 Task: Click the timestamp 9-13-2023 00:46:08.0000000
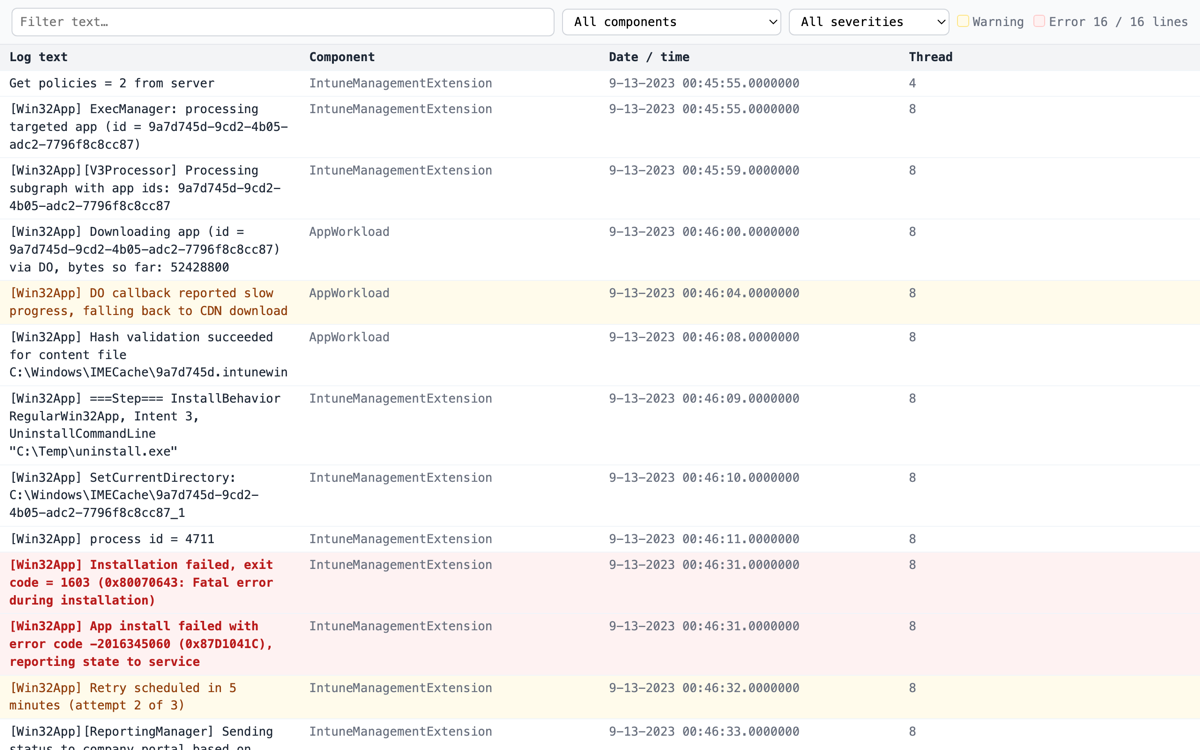(x=704, y=337)
